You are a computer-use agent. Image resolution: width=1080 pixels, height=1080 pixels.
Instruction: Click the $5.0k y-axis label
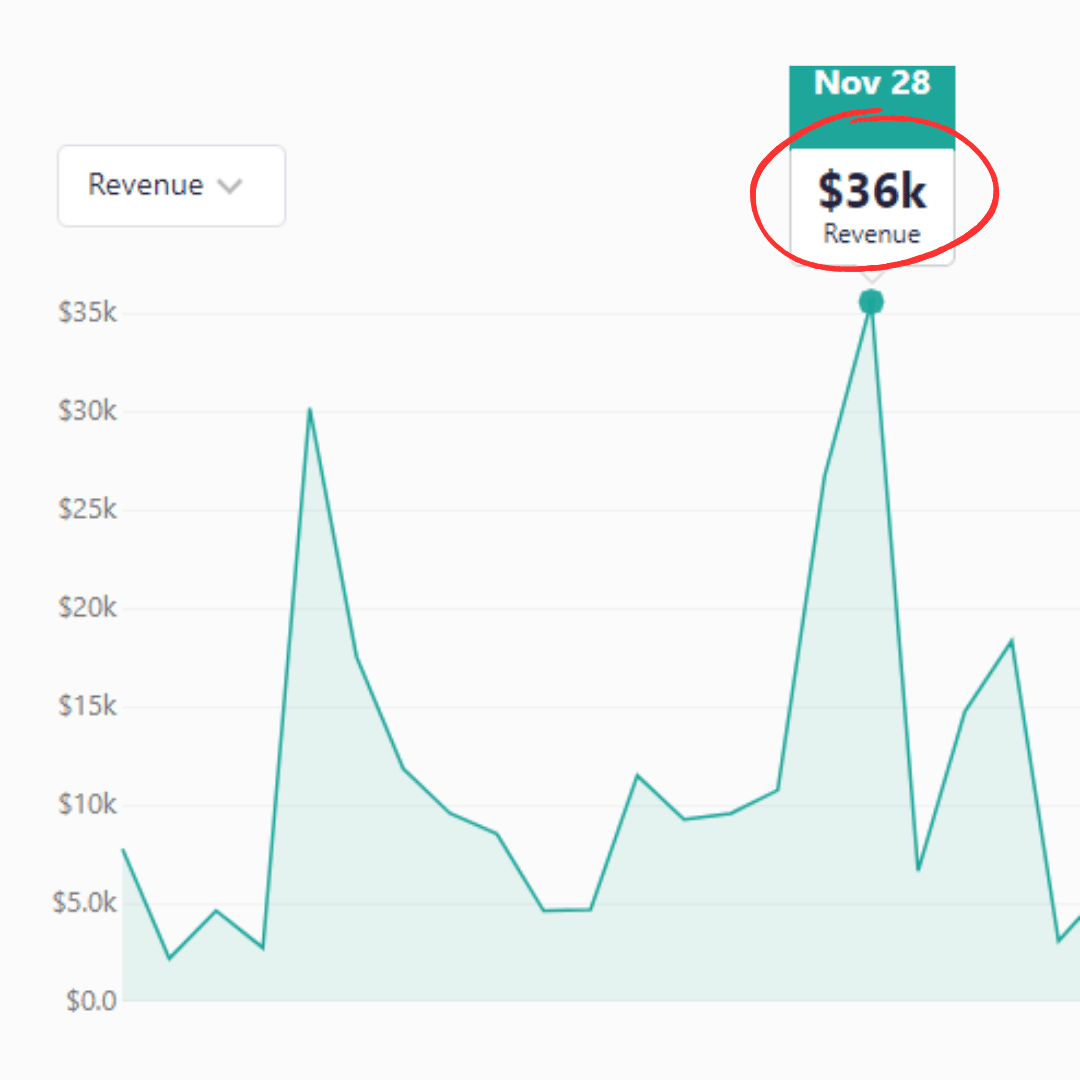pos(85,903)
